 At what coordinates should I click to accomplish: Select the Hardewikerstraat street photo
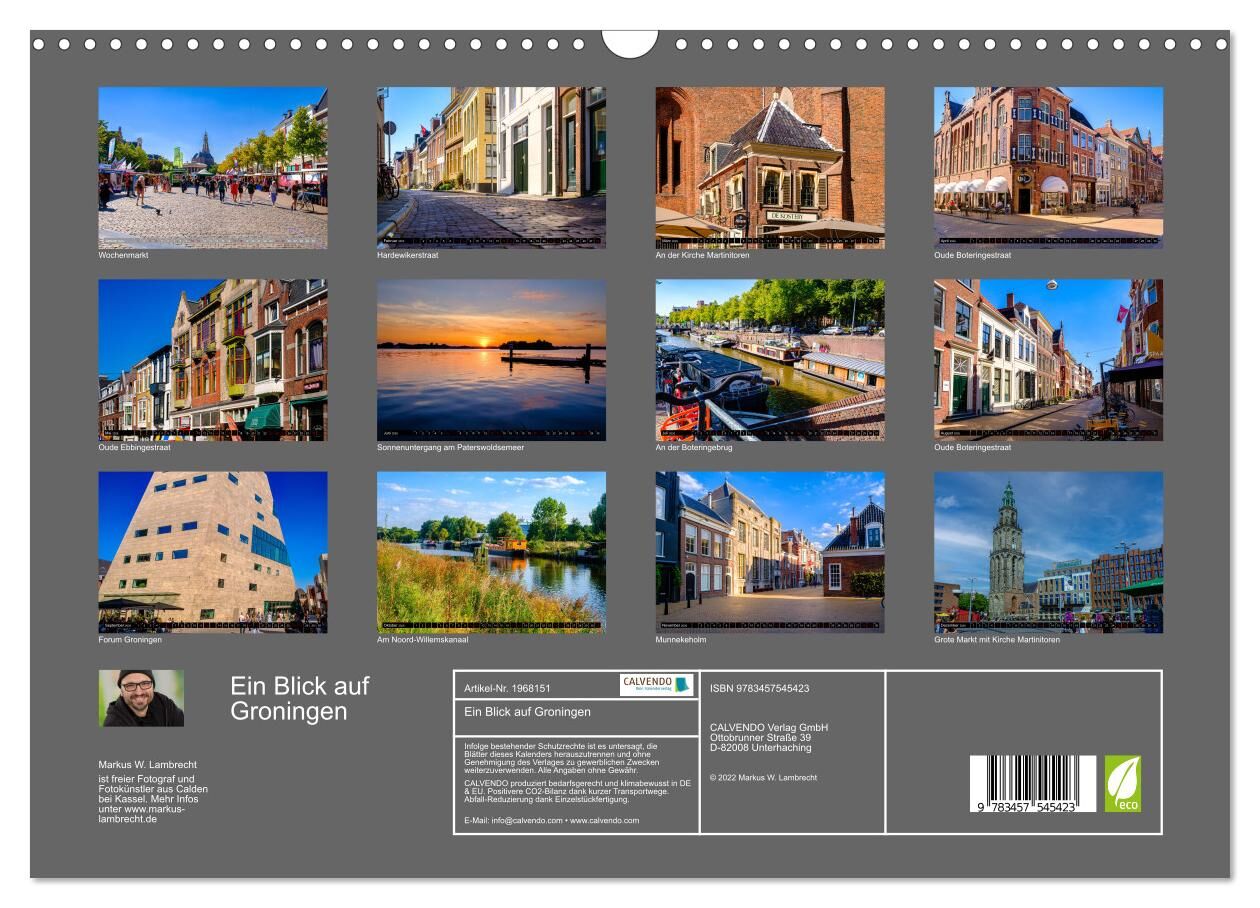(x=491, y=167)
